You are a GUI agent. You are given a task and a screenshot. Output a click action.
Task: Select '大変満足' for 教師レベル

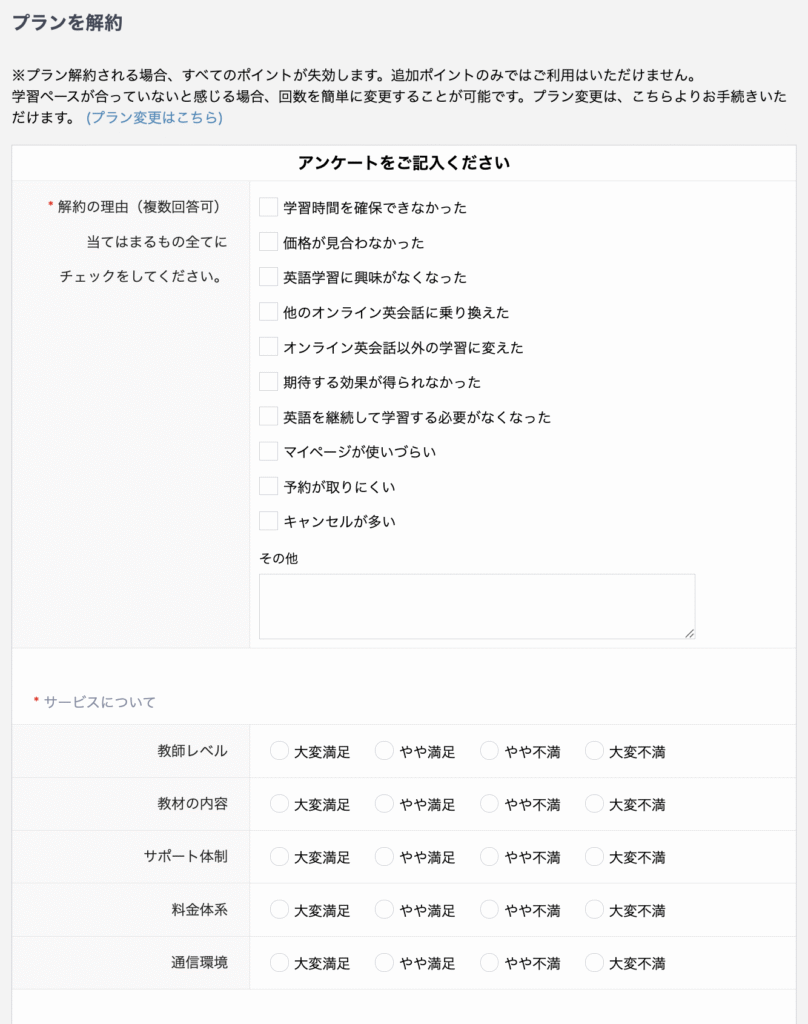click(279, 751)
